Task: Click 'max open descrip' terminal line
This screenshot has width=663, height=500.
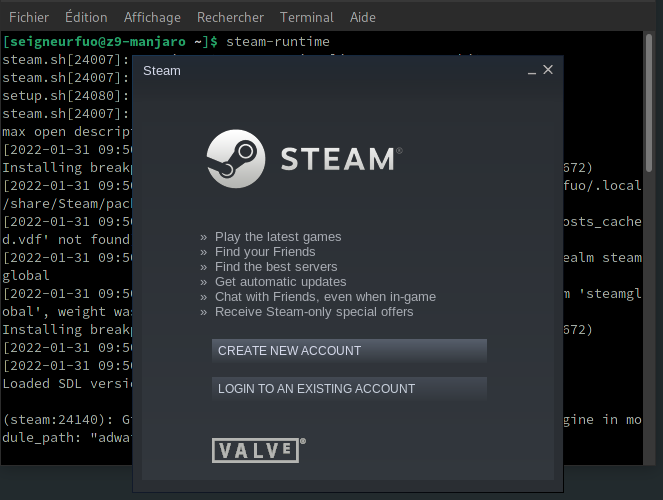Action: (x=68, y=131)
